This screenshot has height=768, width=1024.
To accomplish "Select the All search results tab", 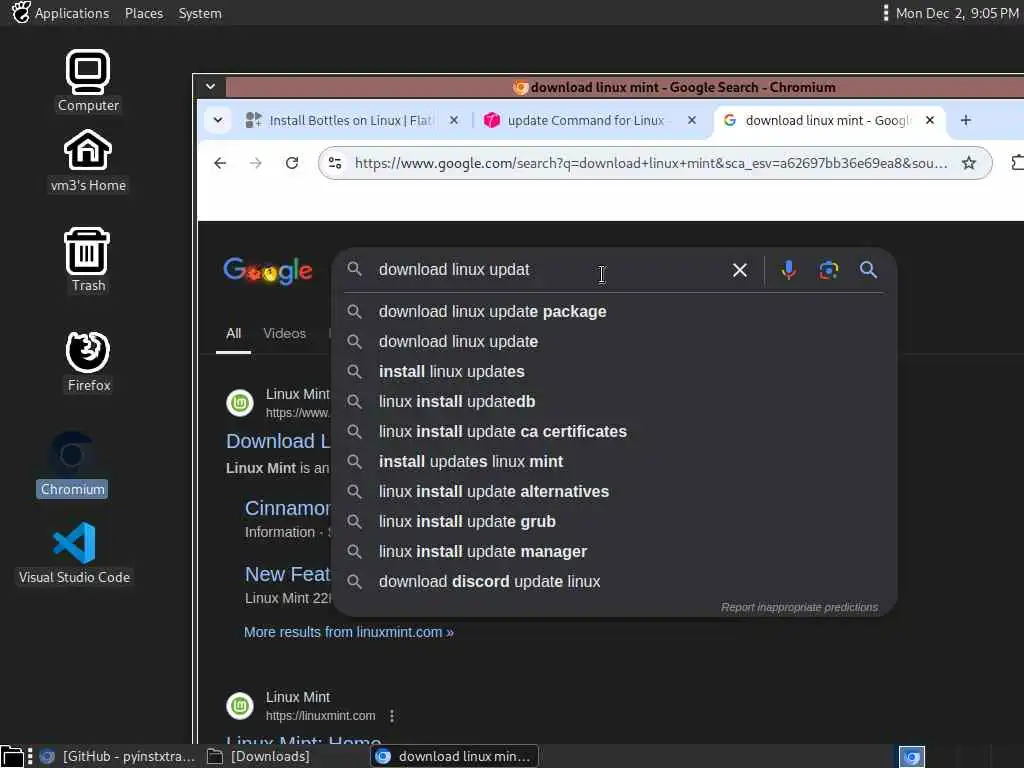I will (233, 334).
